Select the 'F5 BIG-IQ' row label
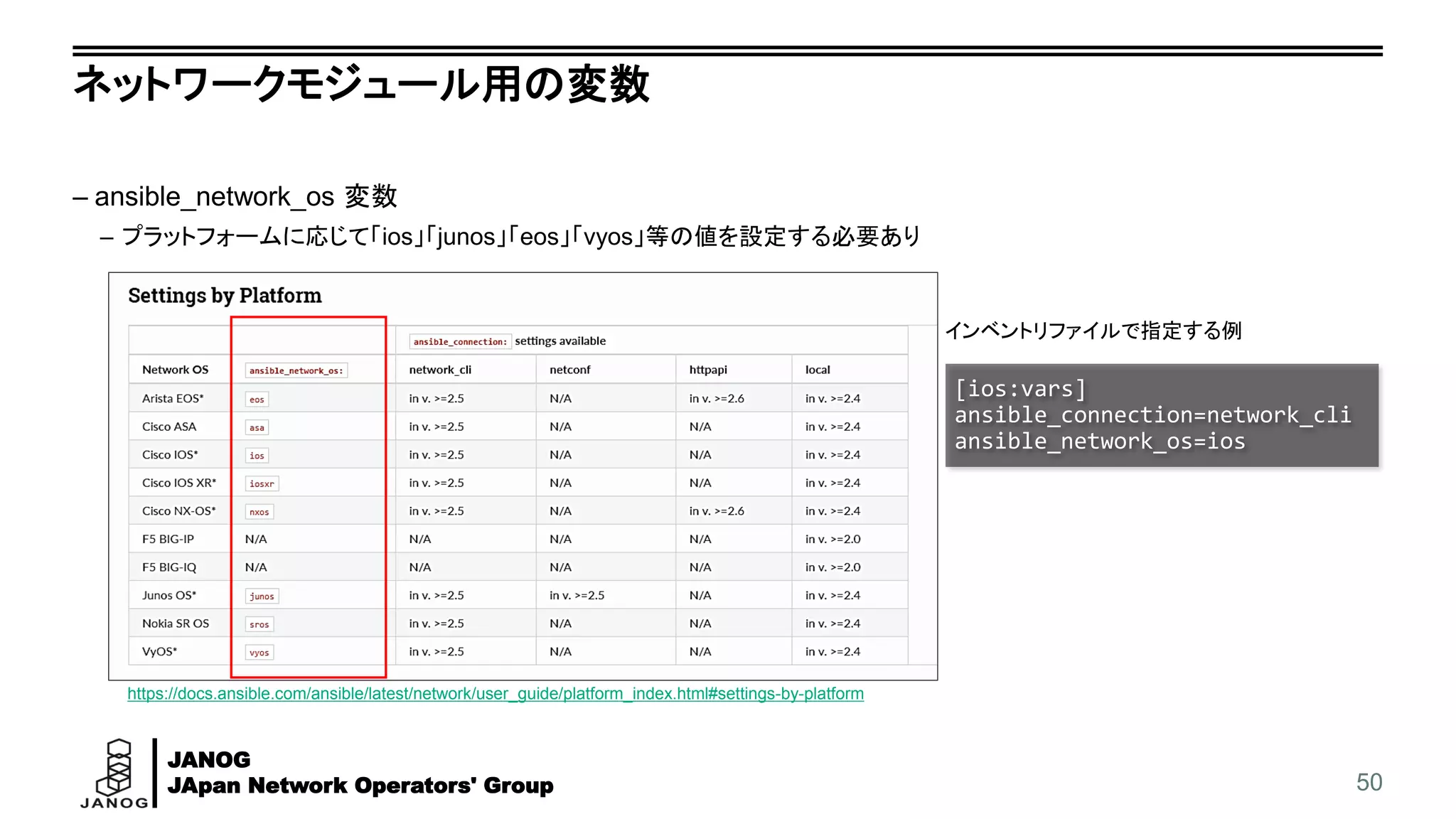The height and width of the screenshot is (819, 1456). (x=169, y=567)
